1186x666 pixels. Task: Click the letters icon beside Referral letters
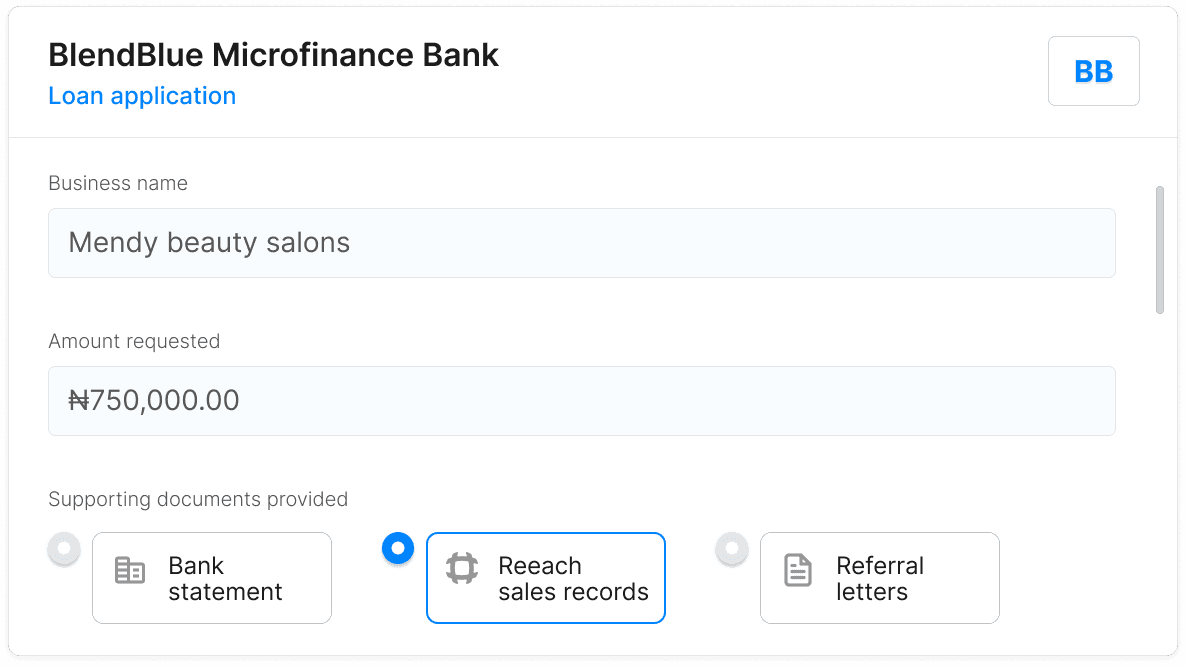pos(796,569)
